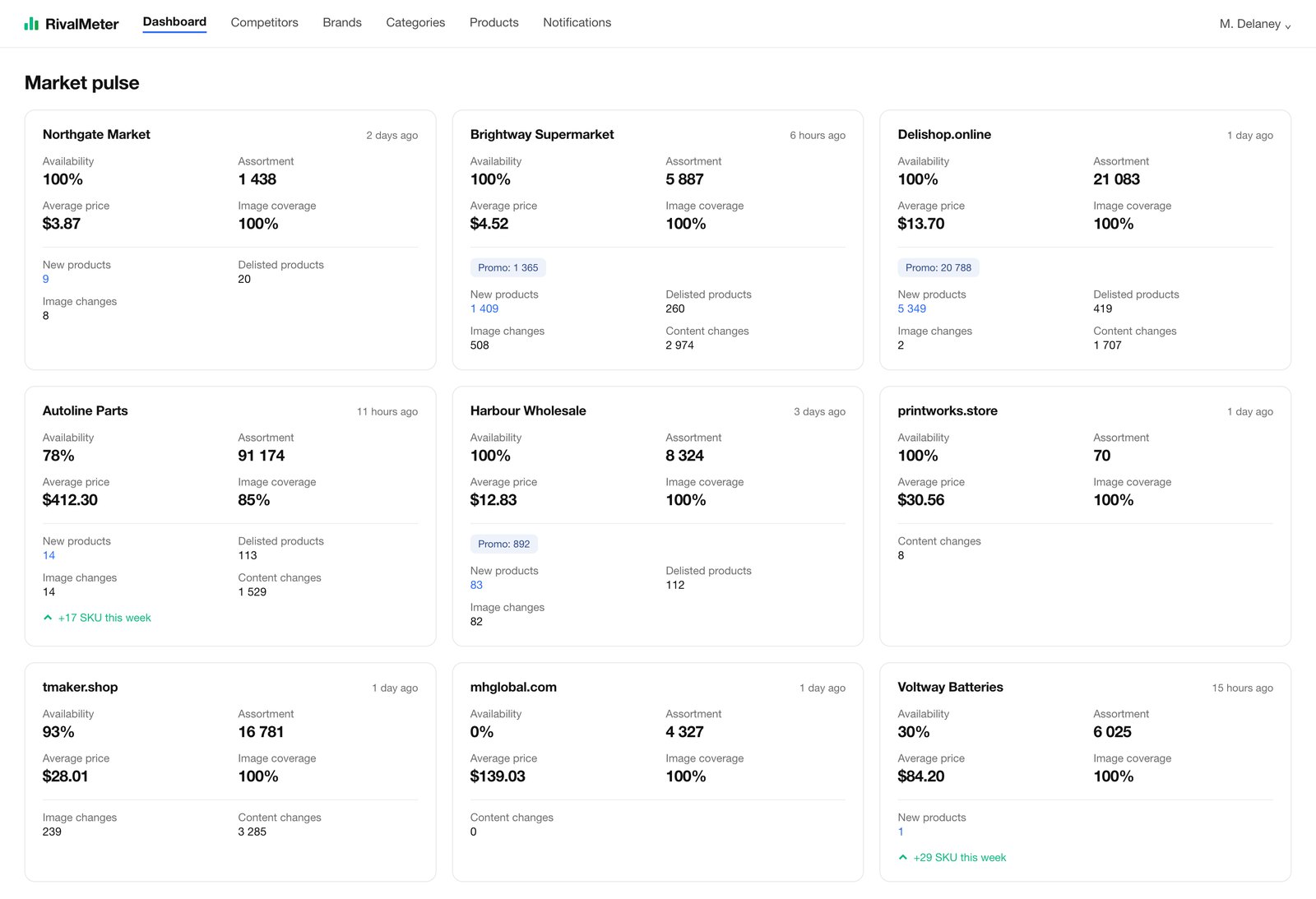Click Autoline Parts assortment 91 174
Viewport: 1316px width, 899px height.
262,456
